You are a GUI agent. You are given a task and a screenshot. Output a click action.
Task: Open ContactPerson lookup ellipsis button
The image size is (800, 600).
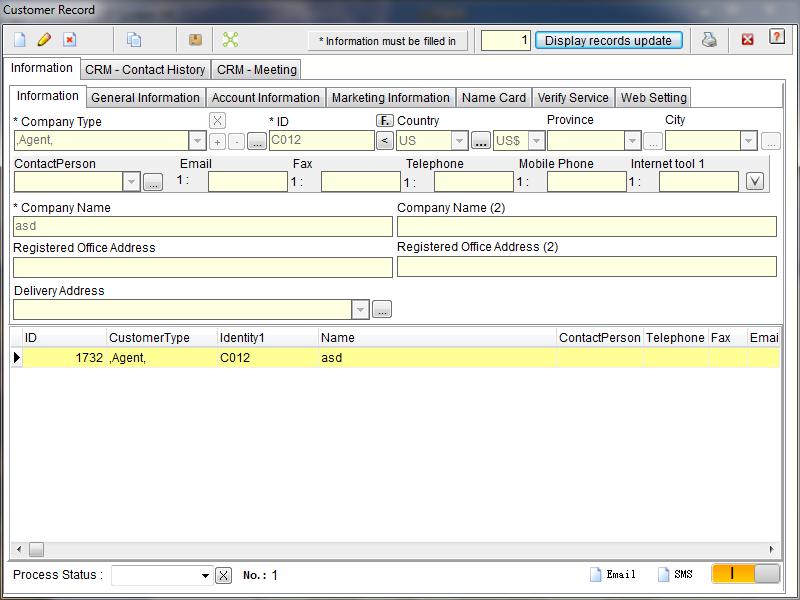[x=153, y=182]
